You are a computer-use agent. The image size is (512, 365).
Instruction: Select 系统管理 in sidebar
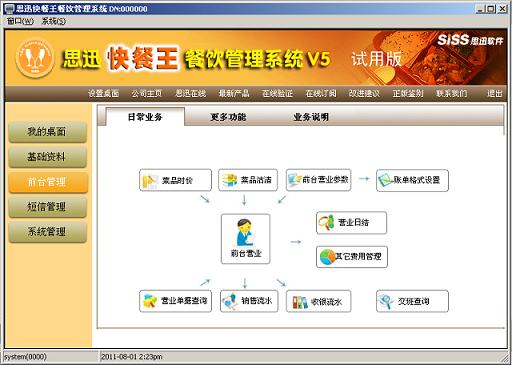tap(47, 232)
